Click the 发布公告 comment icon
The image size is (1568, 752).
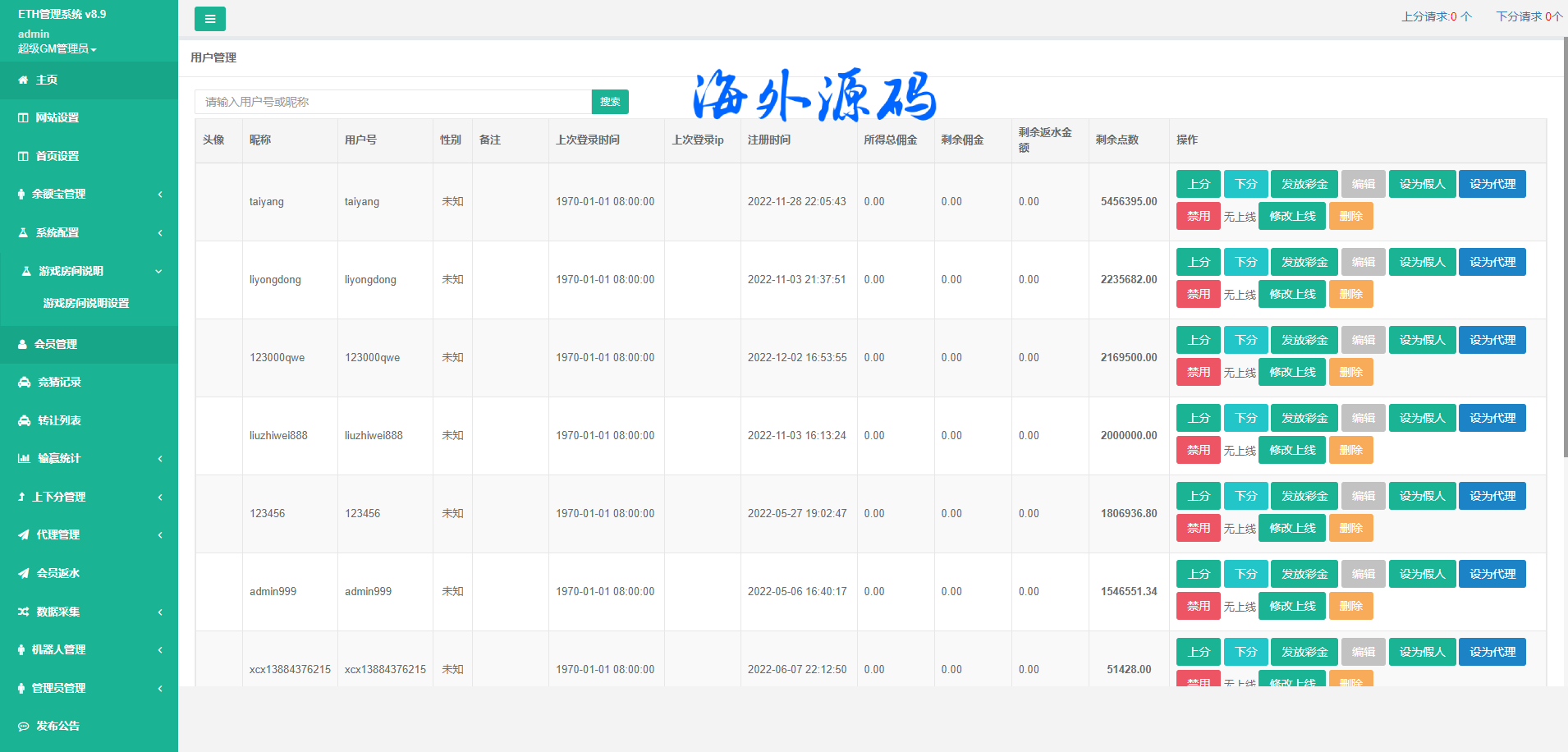click(23, 727)
